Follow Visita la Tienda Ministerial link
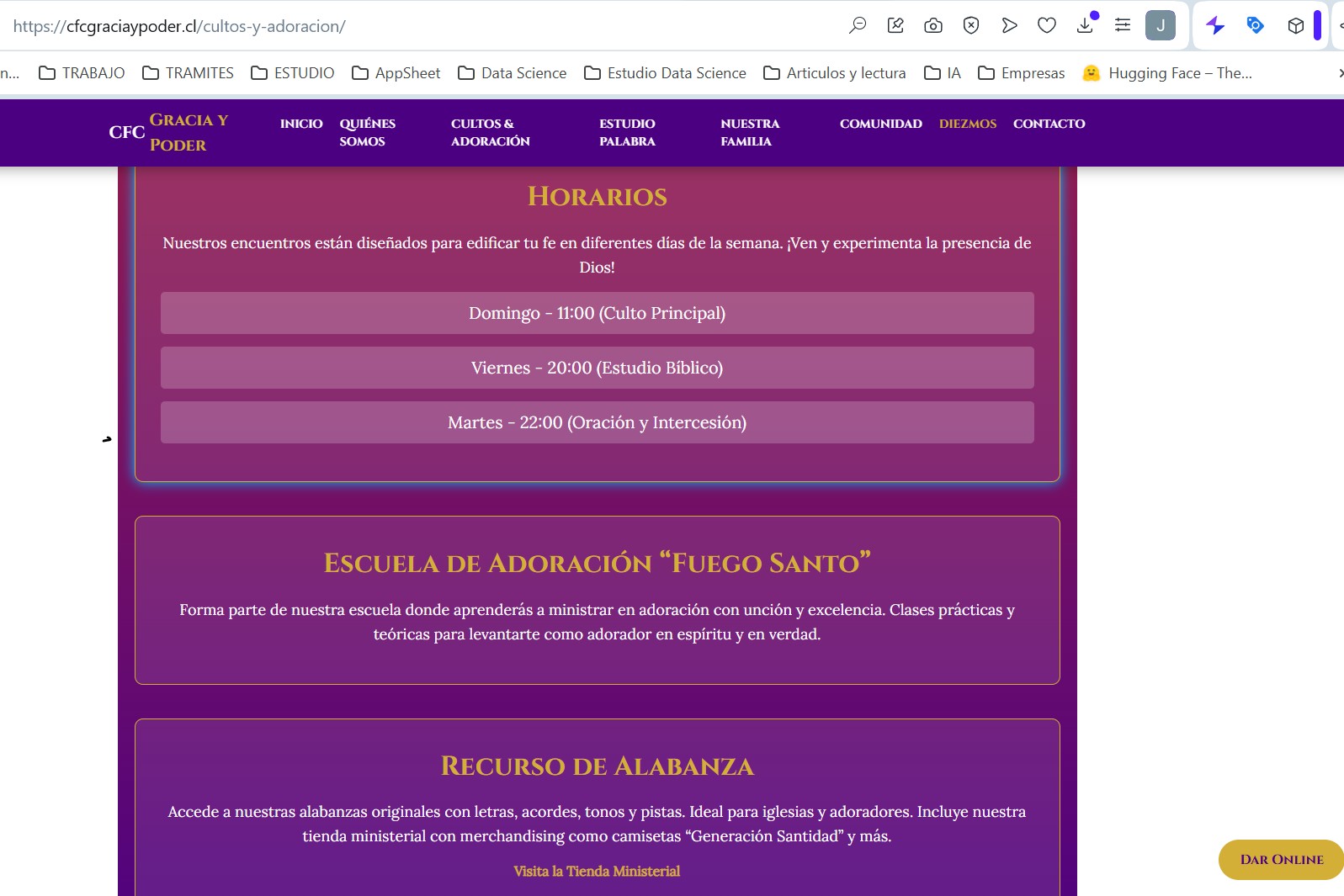This screenshot has height=896, width=1344. [x=597, y=872]
